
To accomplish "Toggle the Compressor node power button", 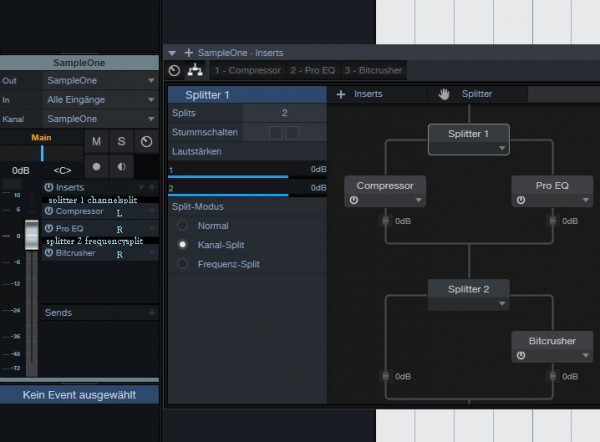I will pos(354,200).
